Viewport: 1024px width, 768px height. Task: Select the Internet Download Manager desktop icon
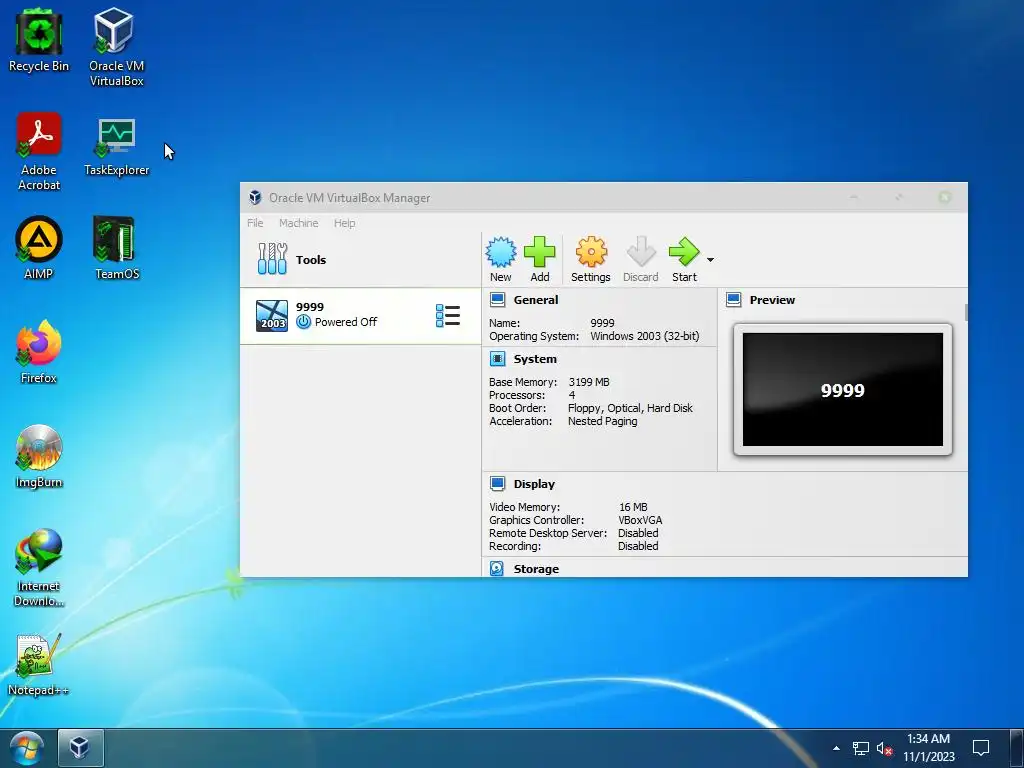pos(39,568)
